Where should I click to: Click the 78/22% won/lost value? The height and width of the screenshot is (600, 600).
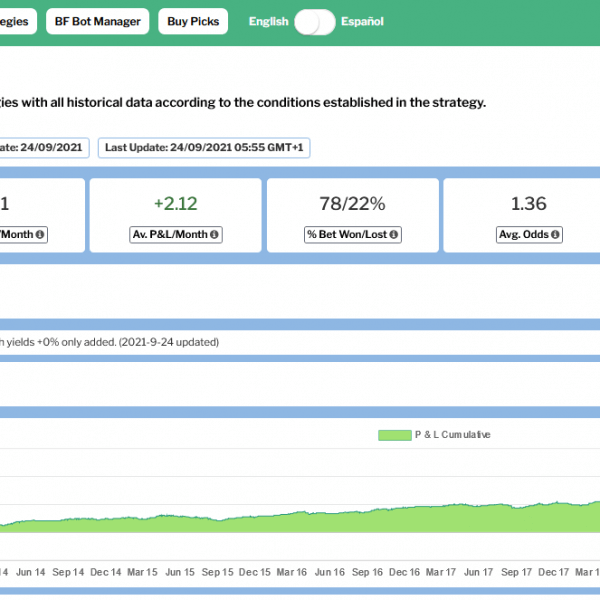352,204
